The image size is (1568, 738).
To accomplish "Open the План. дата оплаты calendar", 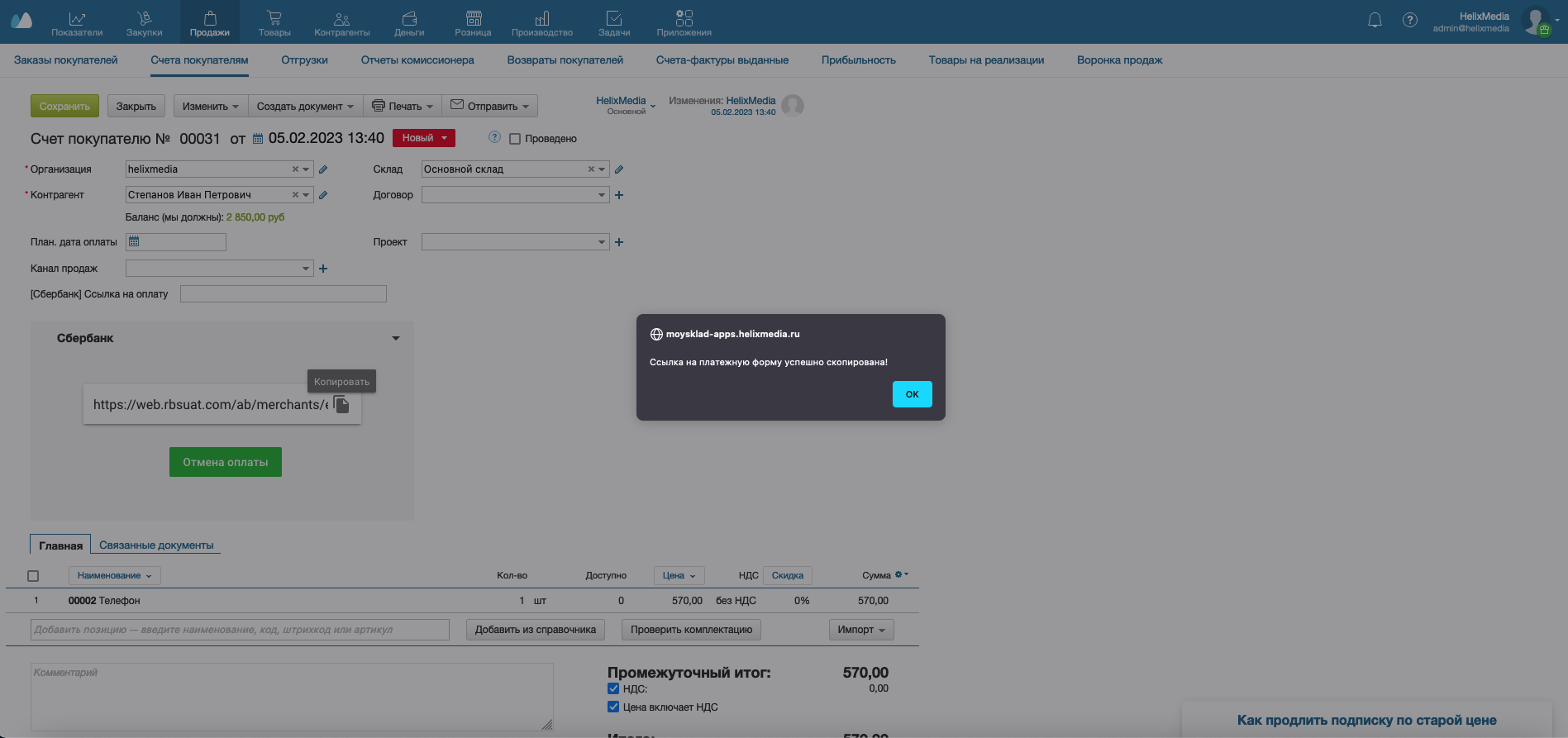I will tap(134, 242).
